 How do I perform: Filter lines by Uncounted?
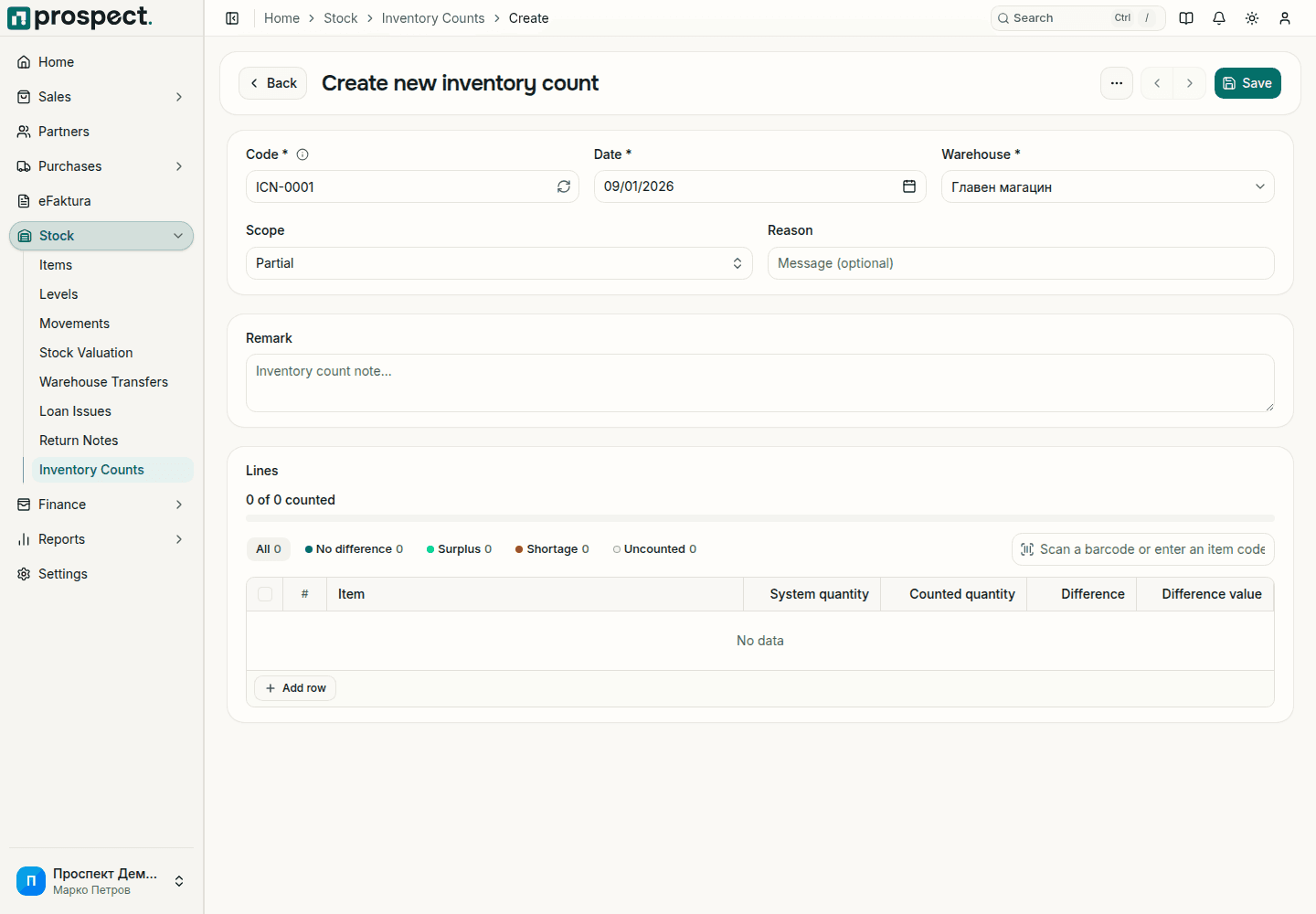(x=654, y=549)
